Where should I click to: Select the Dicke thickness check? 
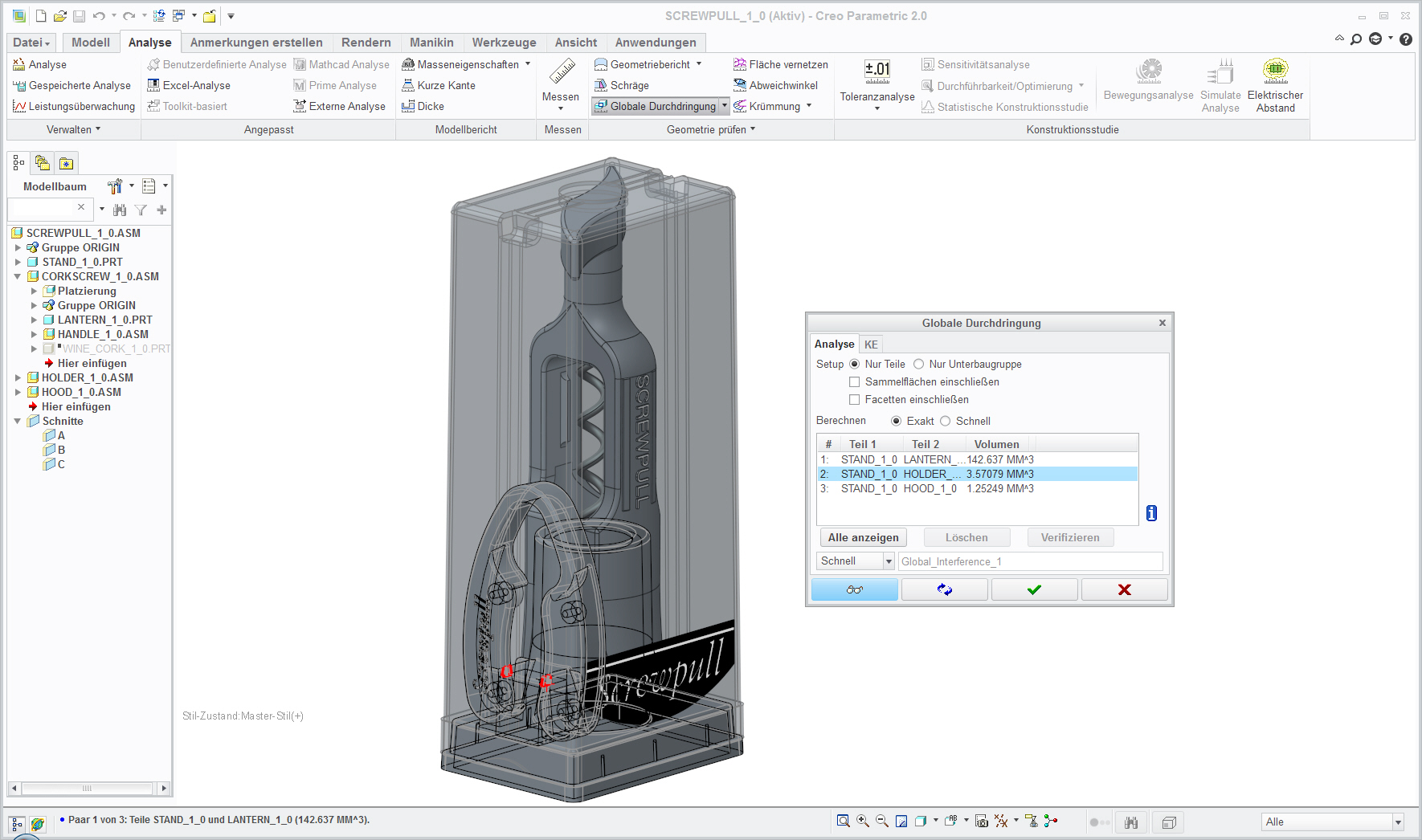click(x=423, y=106)
